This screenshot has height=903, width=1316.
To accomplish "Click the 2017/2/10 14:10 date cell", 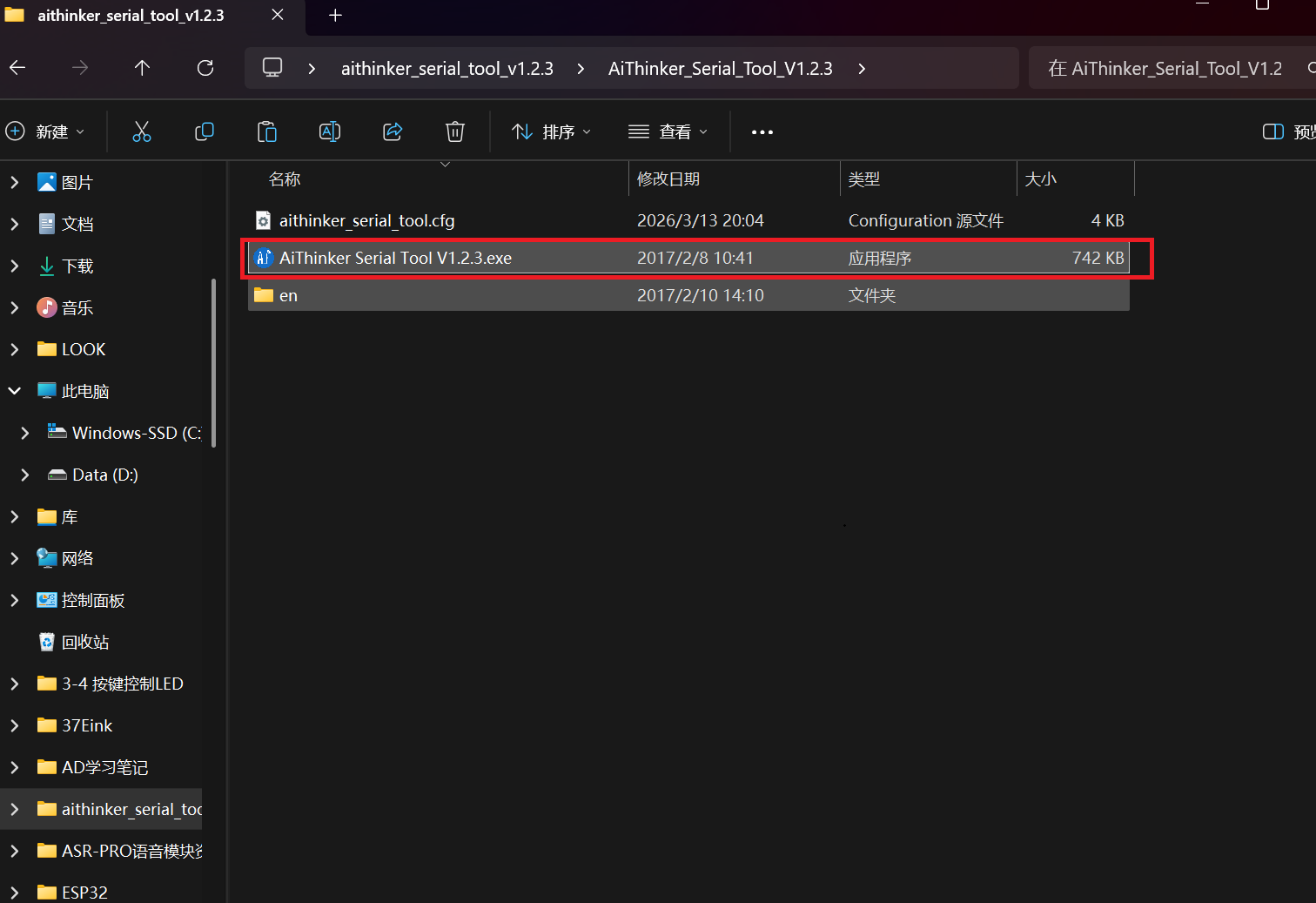I will (701, 295).
